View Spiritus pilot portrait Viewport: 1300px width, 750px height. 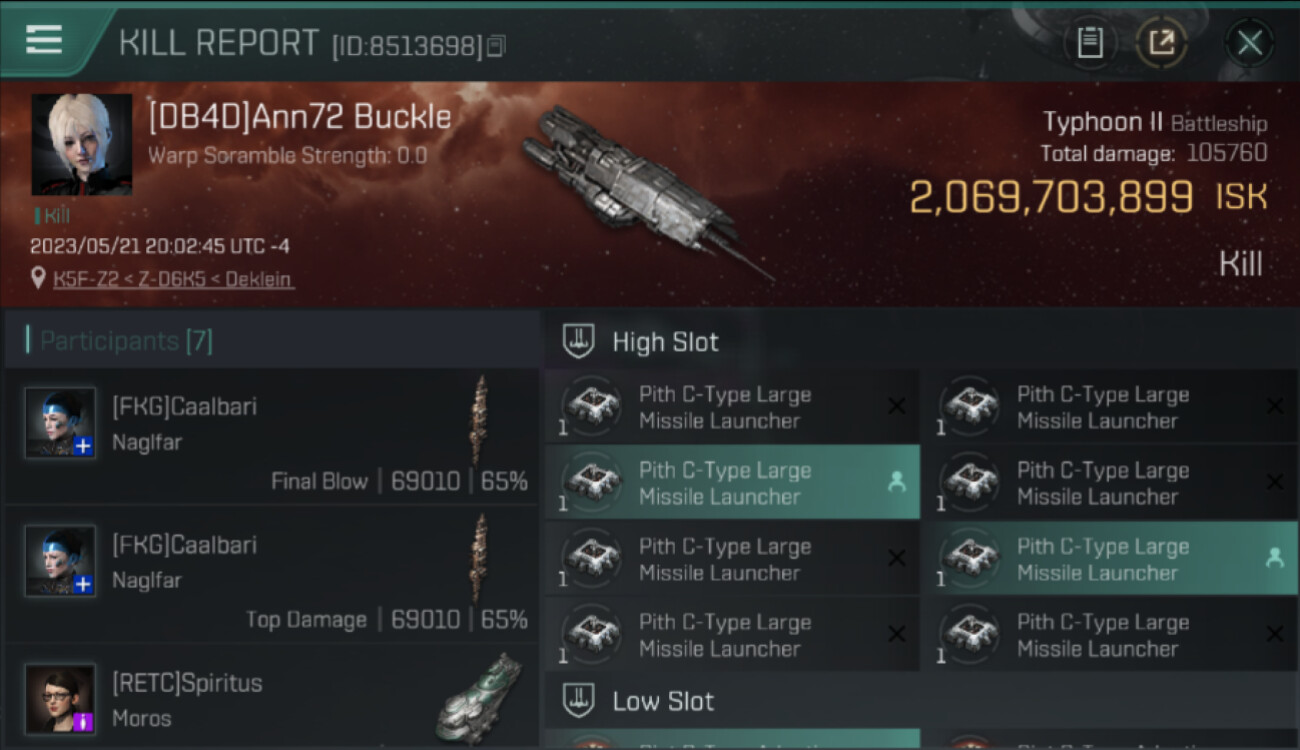[x=61, y=698]
